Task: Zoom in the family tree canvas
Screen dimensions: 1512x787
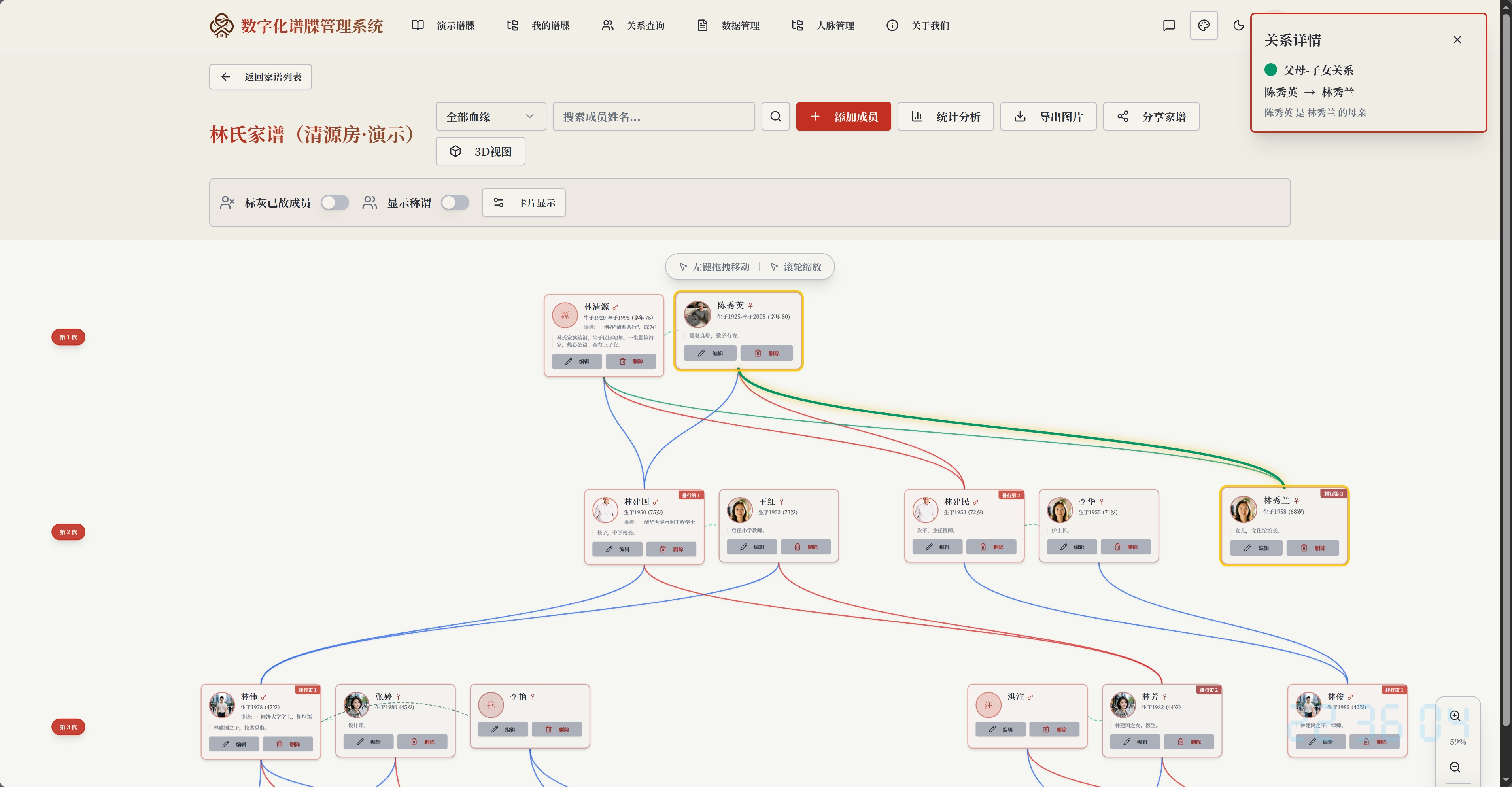Action: coord(1455,715)
